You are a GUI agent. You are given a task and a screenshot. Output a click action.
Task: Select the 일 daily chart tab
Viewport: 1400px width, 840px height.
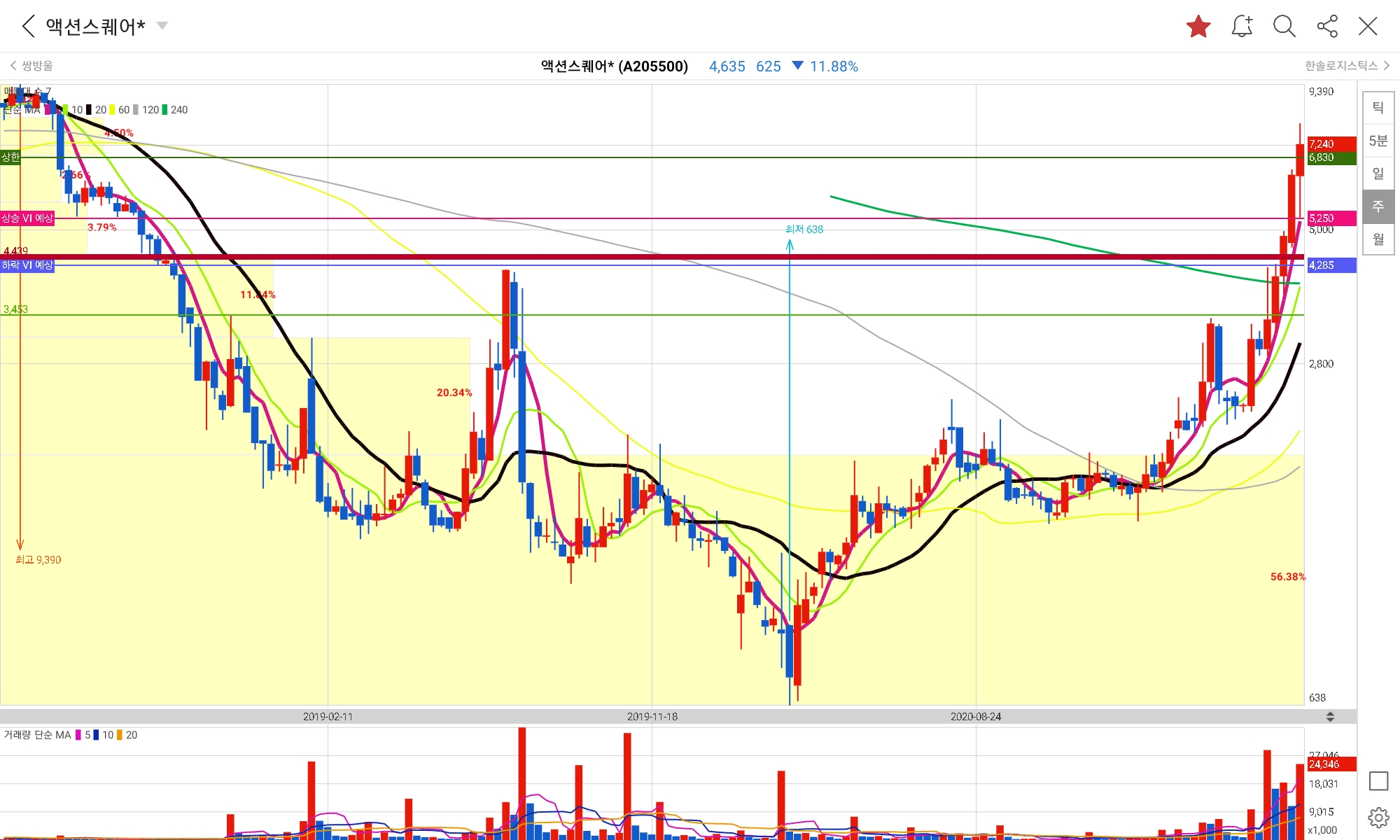[1378, 174]
